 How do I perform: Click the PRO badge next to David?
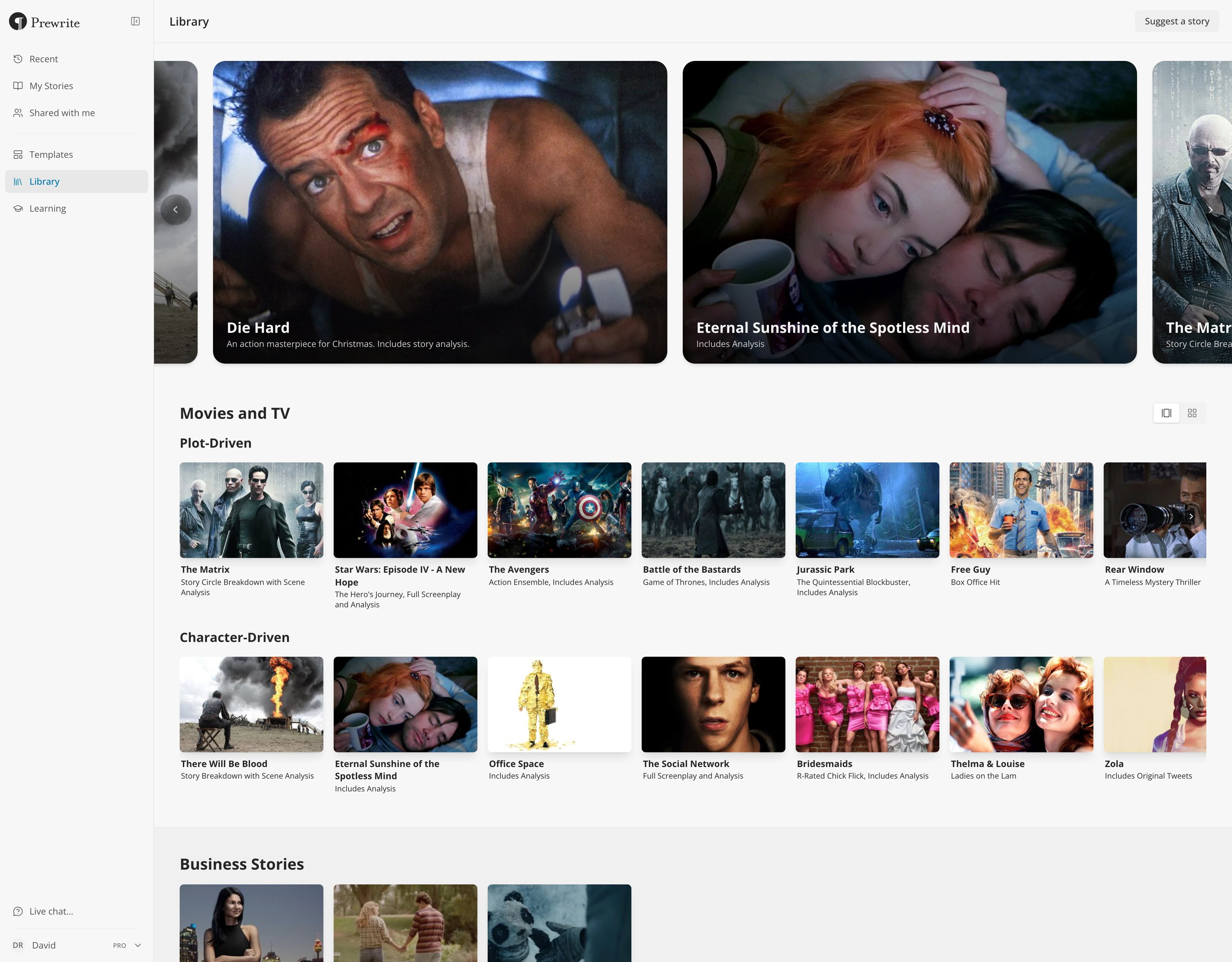tap(120, 946)
